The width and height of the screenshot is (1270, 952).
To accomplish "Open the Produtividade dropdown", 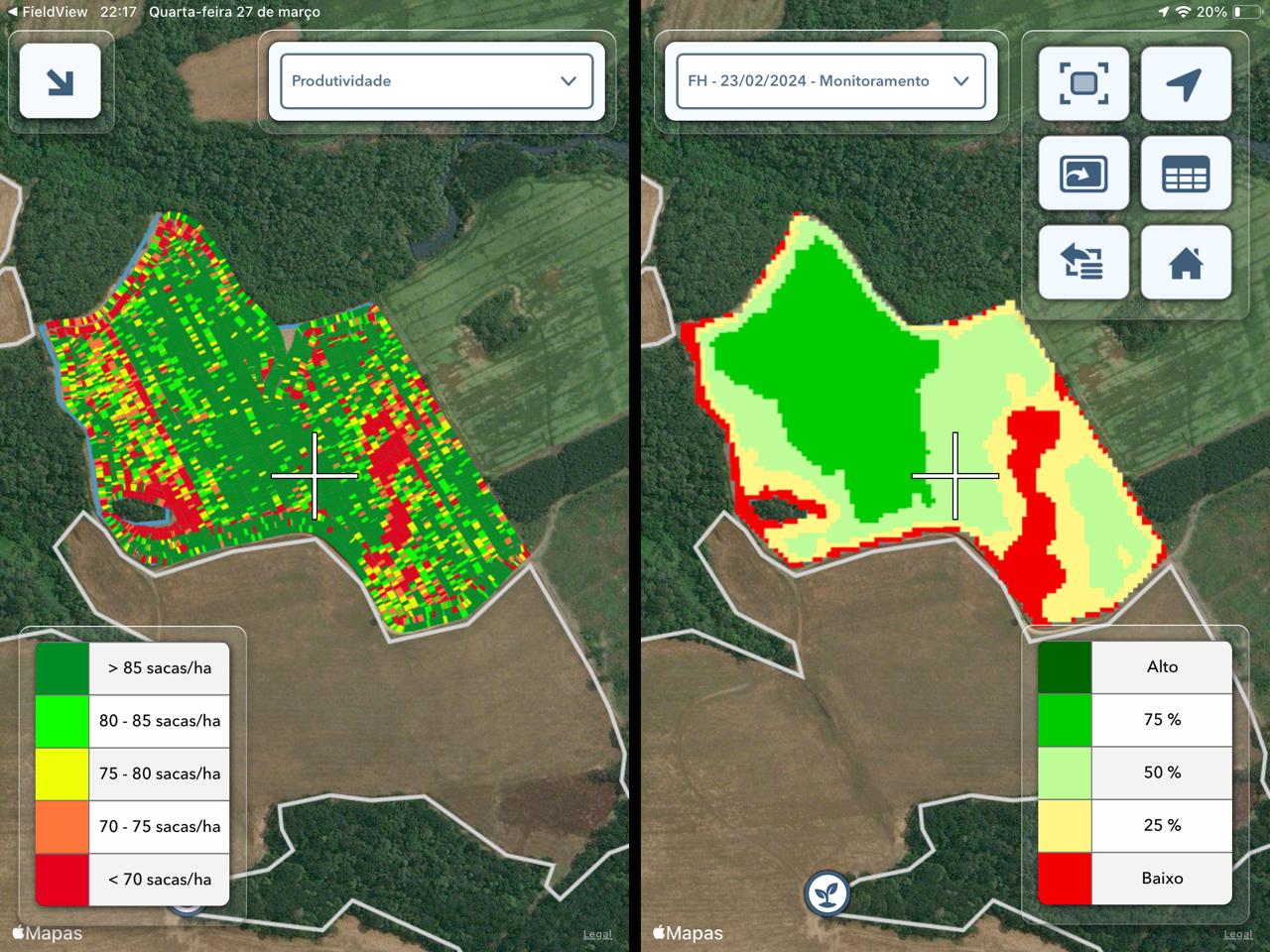I will [x=436, y=82].
